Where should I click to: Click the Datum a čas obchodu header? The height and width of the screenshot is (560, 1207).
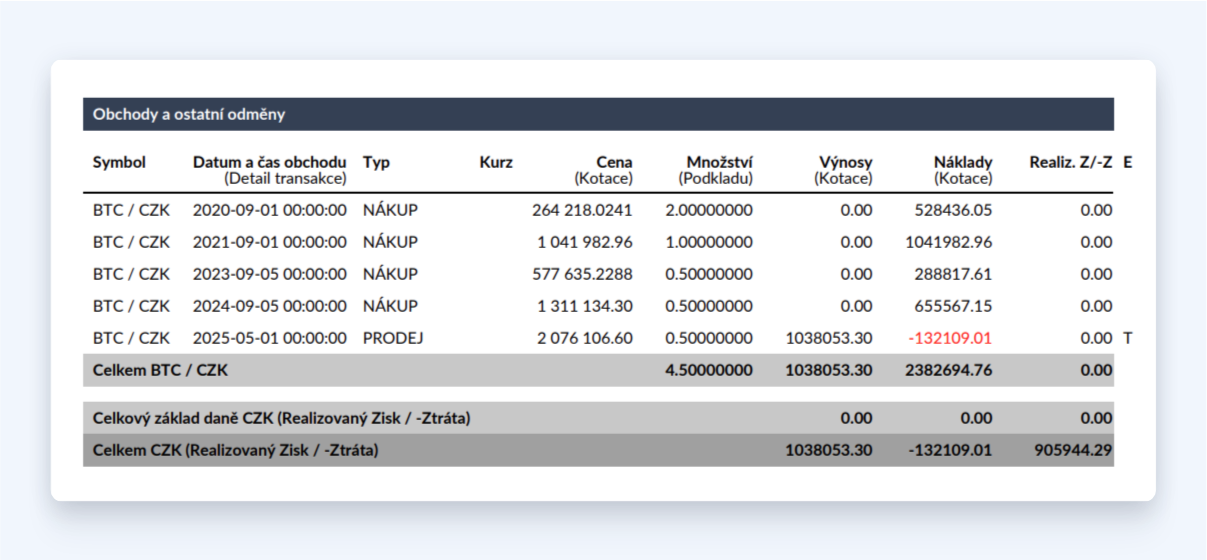pyautogui.click(x=270, y=170)
